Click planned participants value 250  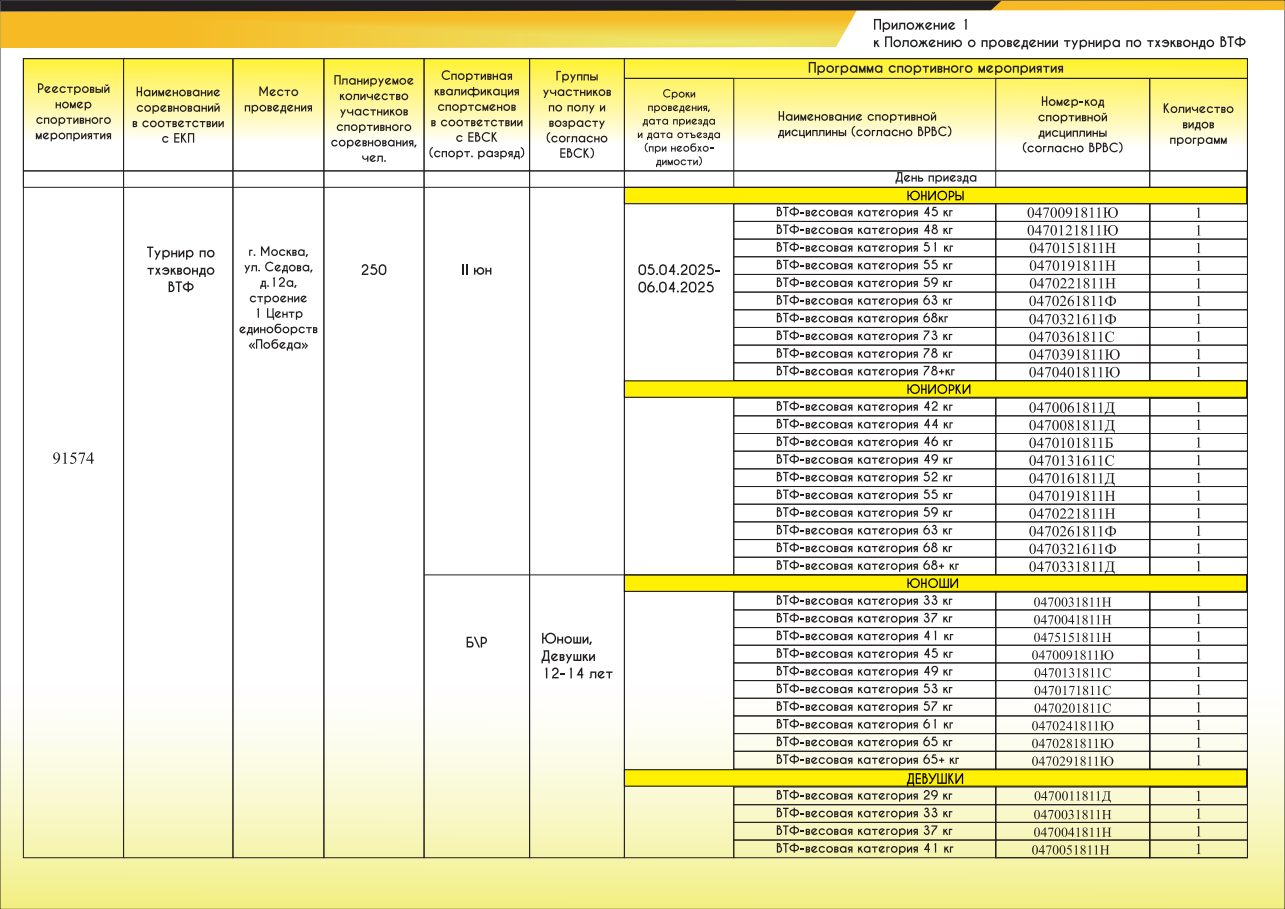coord(373,270)
